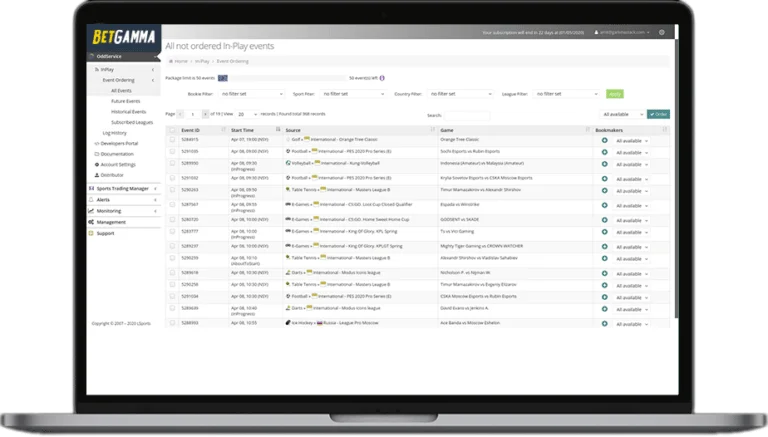The width and height of the screenshot is (768, 437).
Task: Click the BetGamma logo
Action: pyautogui.click(x=123, y=37)
